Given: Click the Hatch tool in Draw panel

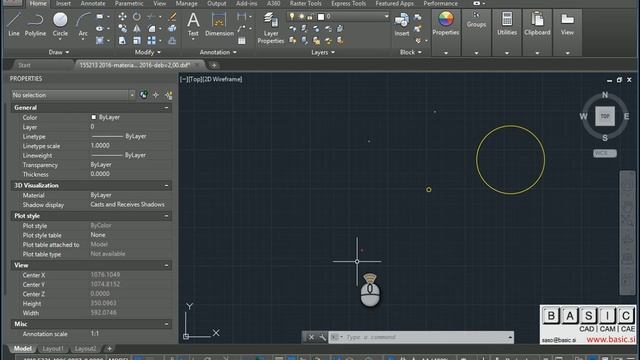Looking at the screenshot, I should pos(100,40).
